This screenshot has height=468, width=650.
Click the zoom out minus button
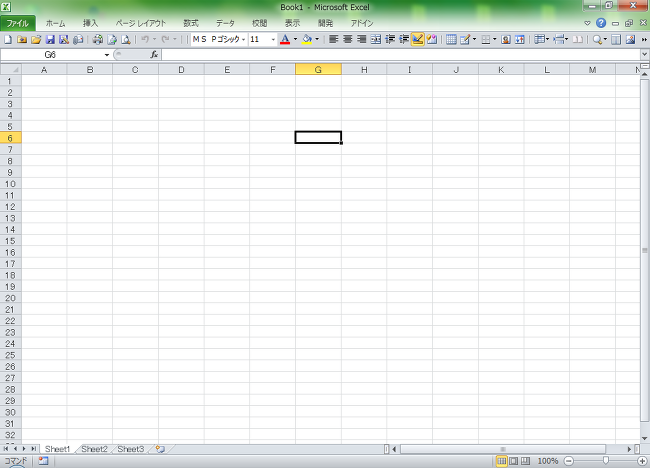point(569,461)
